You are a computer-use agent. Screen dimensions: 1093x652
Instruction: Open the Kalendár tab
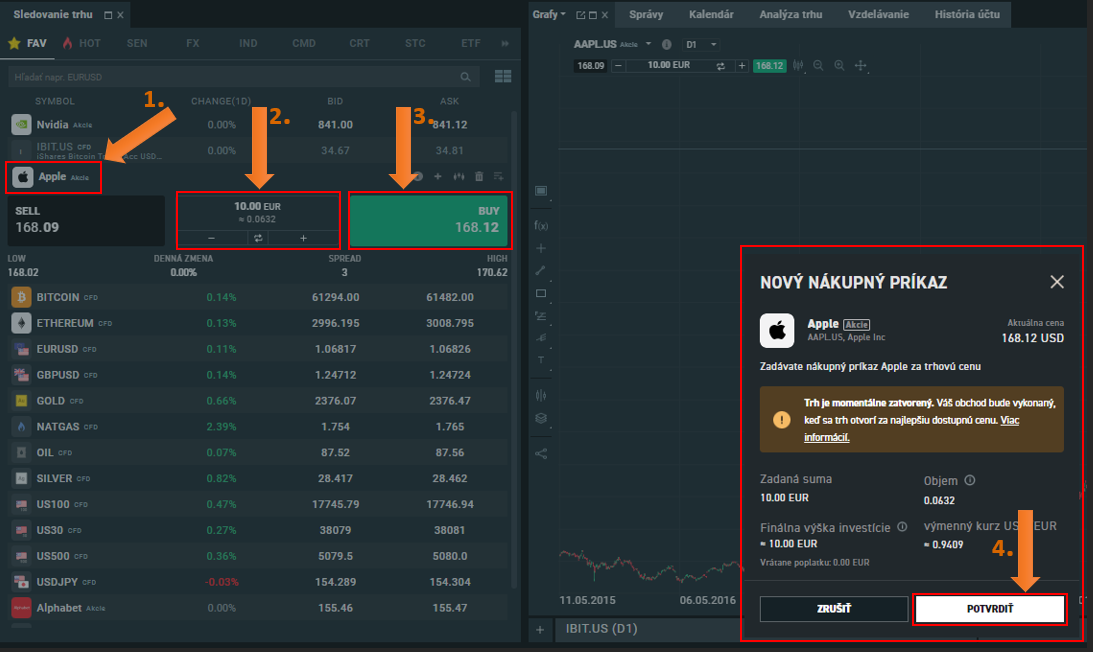[x=711, y=15]
